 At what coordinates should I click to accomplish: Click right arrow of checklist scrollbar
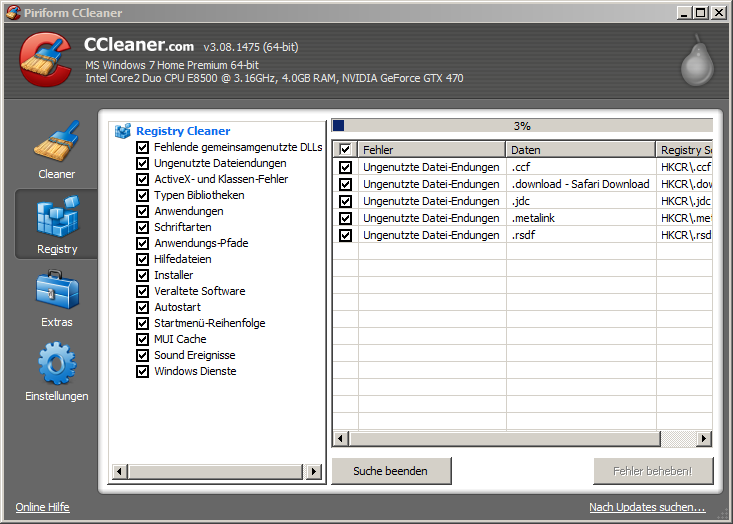tap(314, 471)
